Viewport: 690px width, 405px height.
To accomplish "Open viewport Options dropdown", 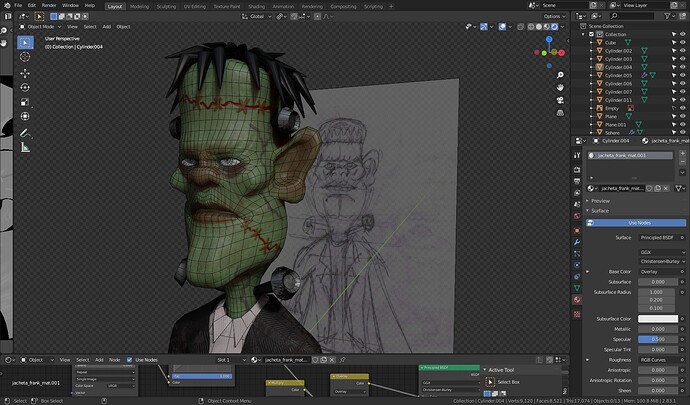I will [554, 17].
